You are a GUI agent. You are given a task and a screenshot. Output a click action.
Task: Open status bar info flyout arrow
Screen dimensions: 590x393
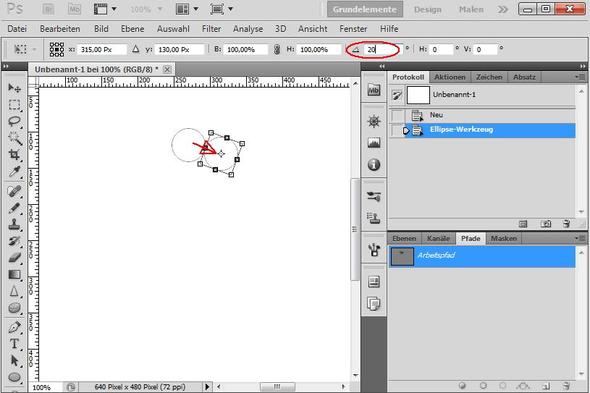pos(207,387)
